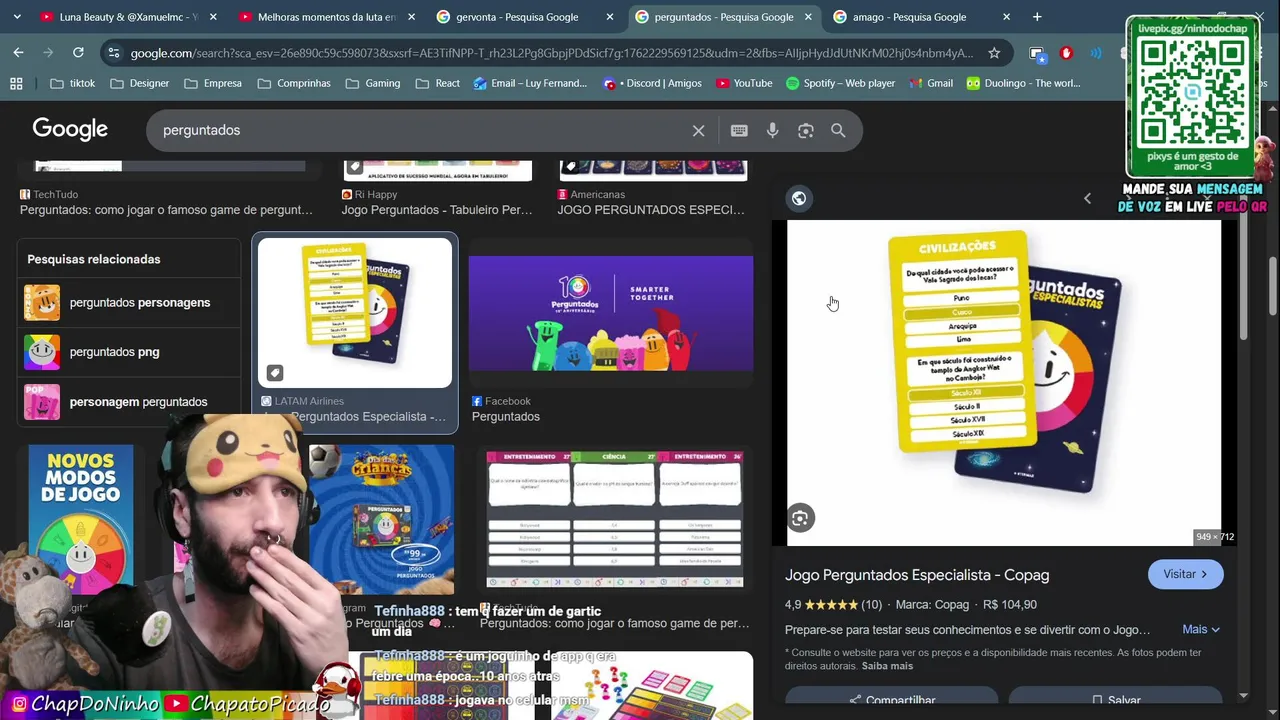Clear the search box with the X icon
Image resolution: width=1280 pixels, height=720 pixels.
698,130
